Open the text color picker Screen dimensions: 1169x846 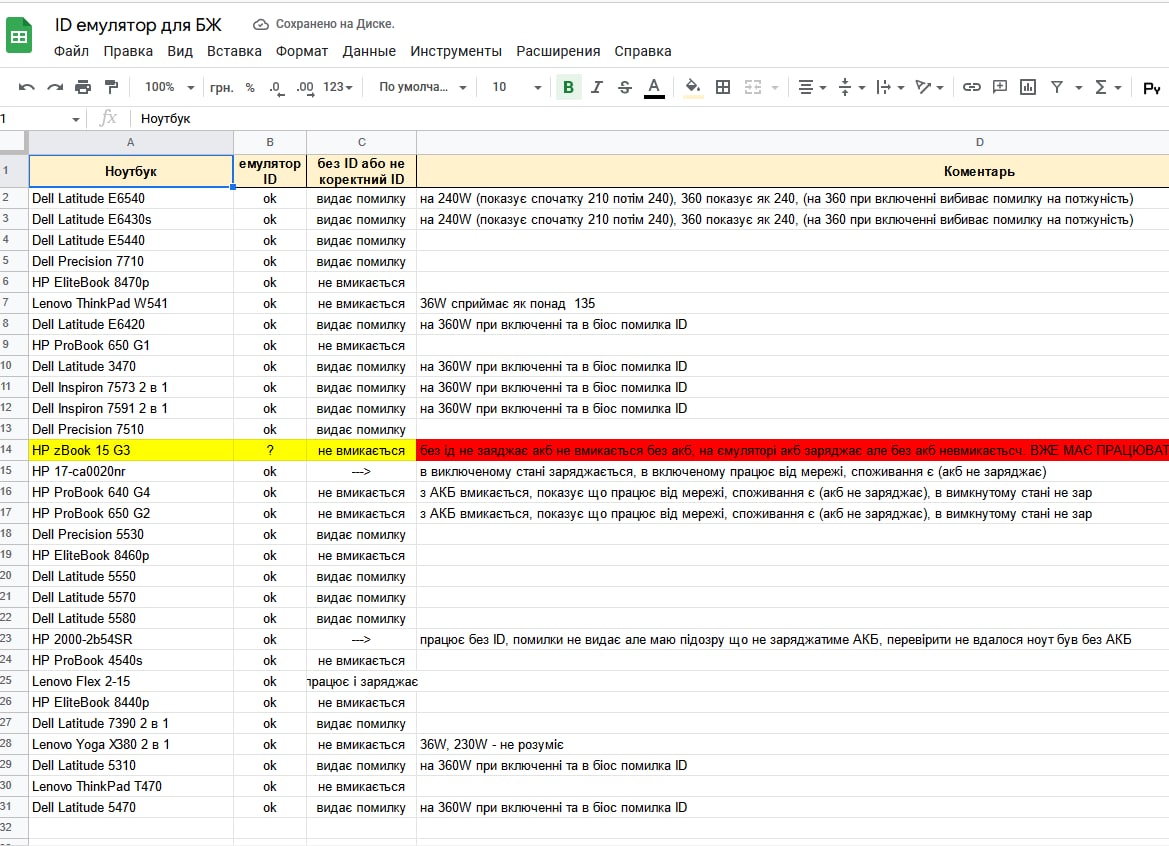654,87
